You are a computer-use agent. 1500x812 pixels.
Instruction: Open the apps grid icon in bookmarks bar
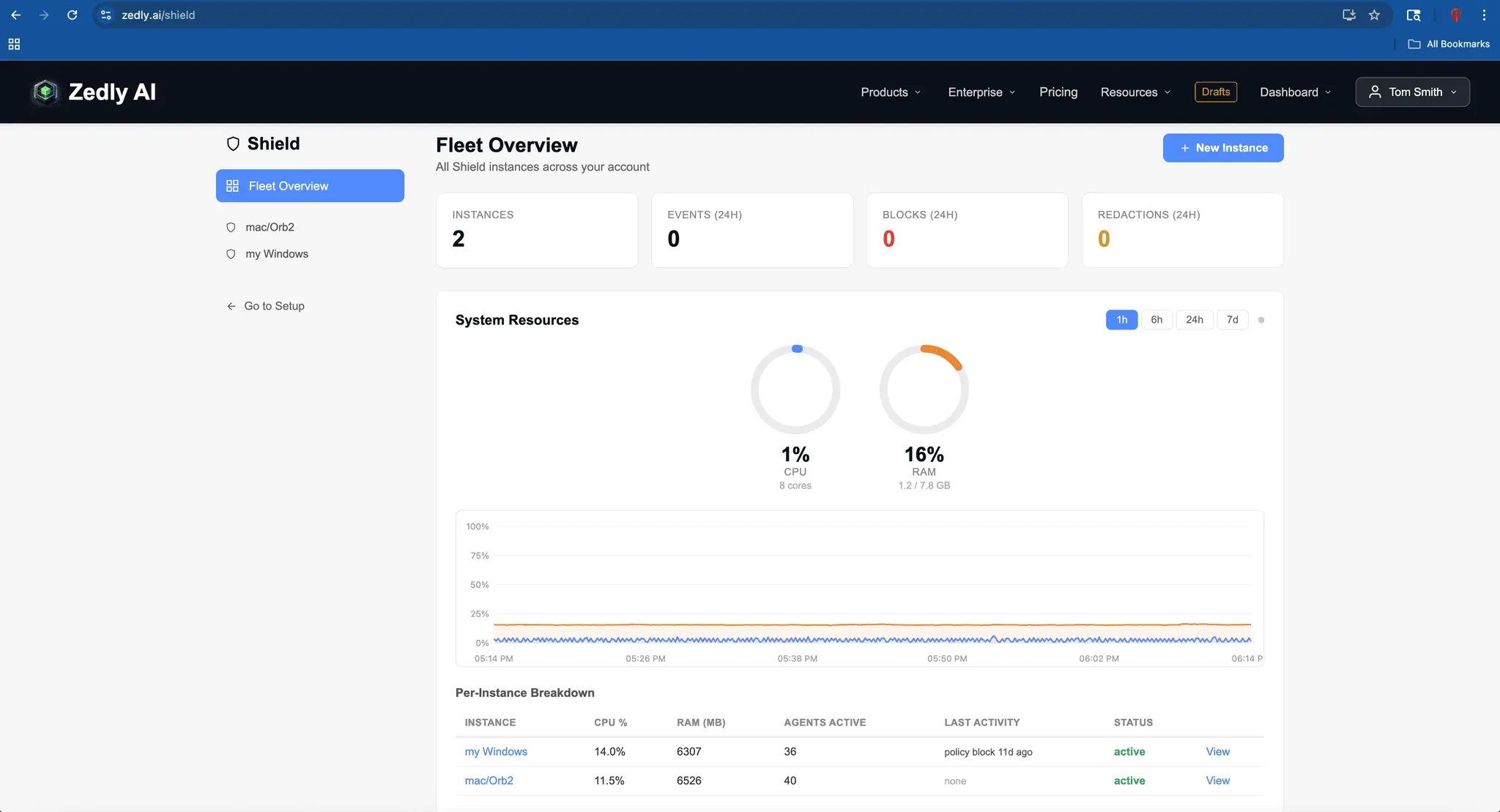[14, 44]
